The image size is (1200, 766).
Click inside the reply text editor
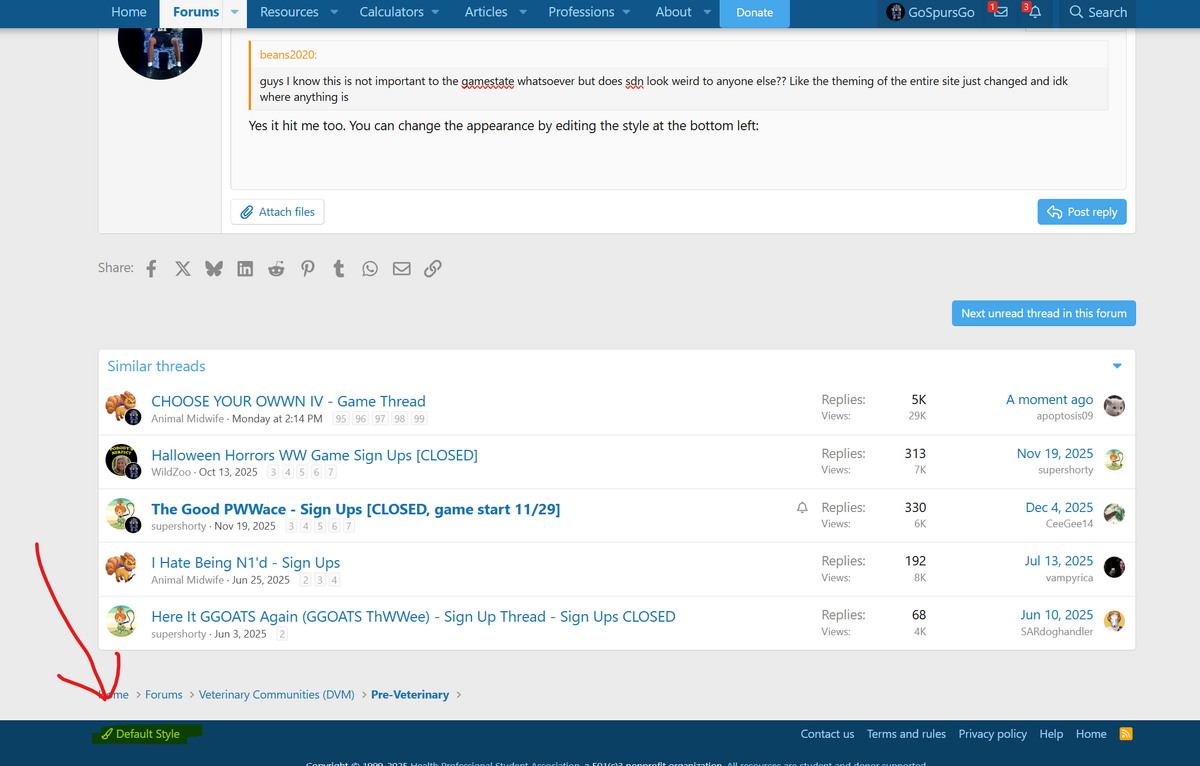point(678,155)
